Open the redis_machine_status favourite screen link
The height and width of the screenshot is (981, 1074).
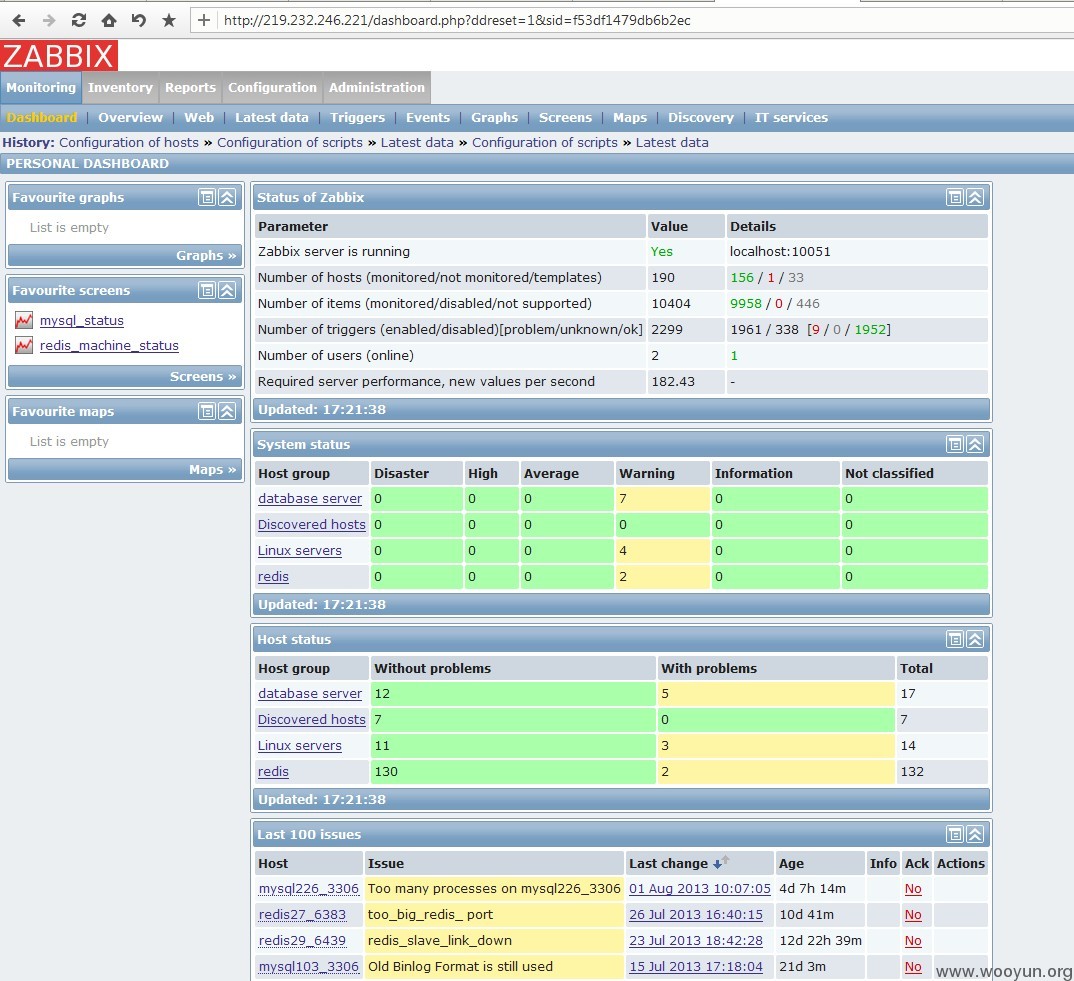tap(109, 345)
